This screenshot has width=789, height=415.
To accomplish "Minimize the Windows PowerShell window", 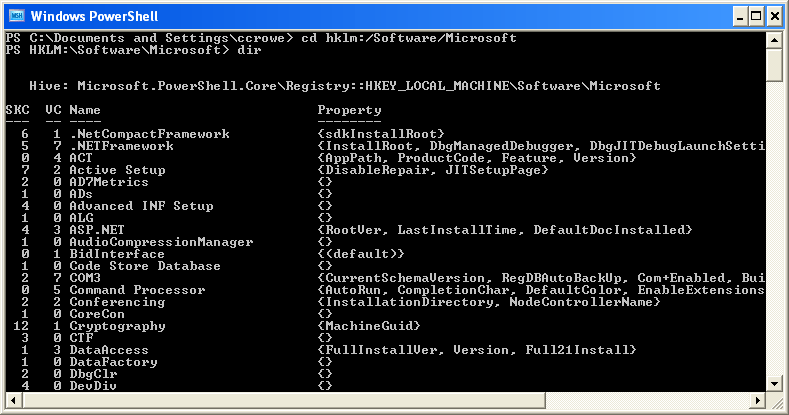I will coord(740,17).
